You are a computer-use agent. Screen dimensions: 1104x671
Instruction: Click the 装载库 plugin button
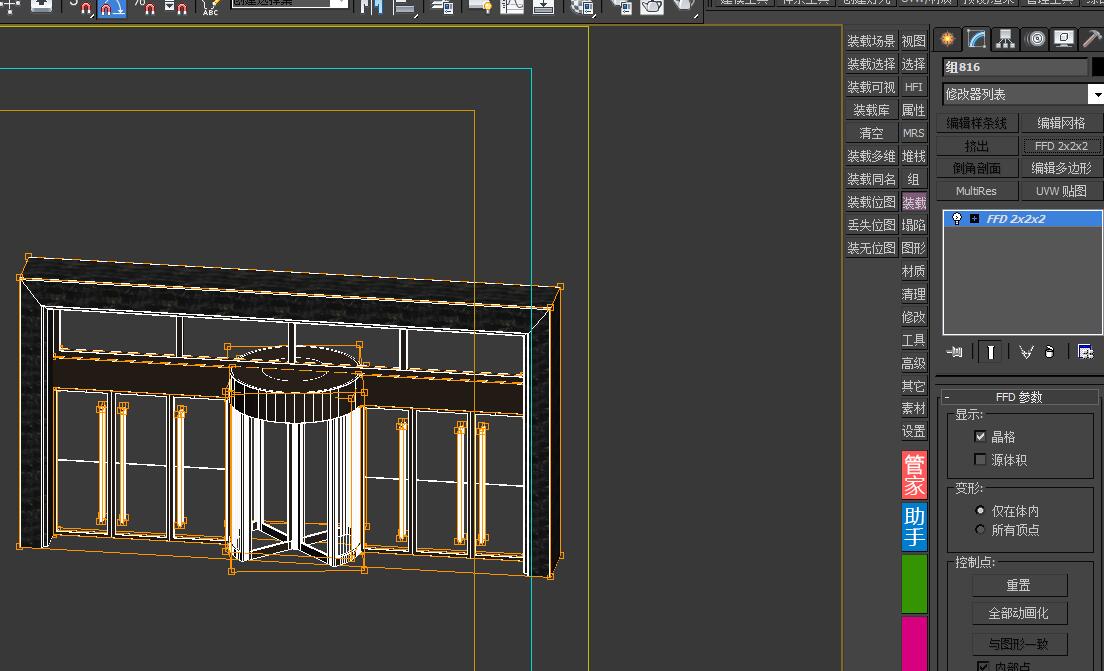(x=871, y=110)
